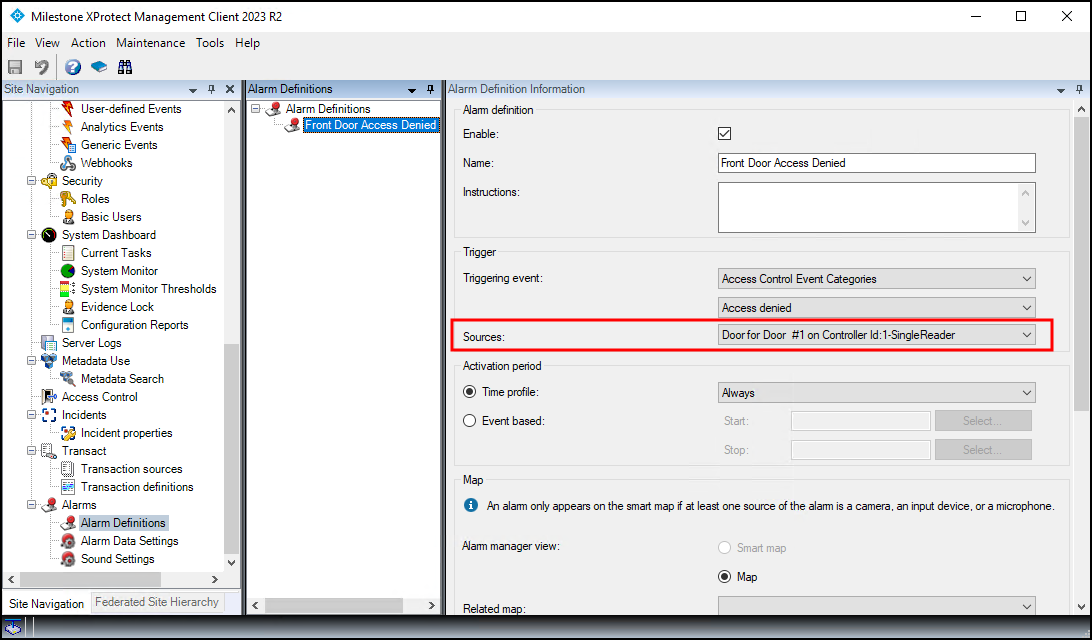The image size is (1092, 640).
Task: Click the System Dashboard gauge icon
Action: point(49,235)
